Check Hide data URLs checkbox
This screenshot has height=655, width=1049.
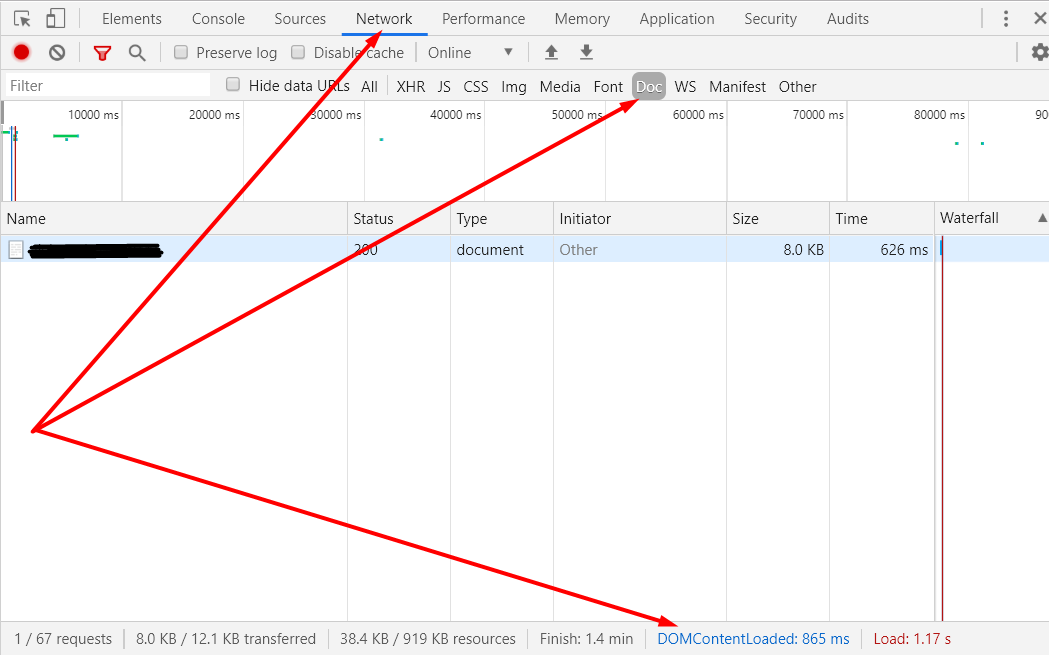tap(233, 84)
